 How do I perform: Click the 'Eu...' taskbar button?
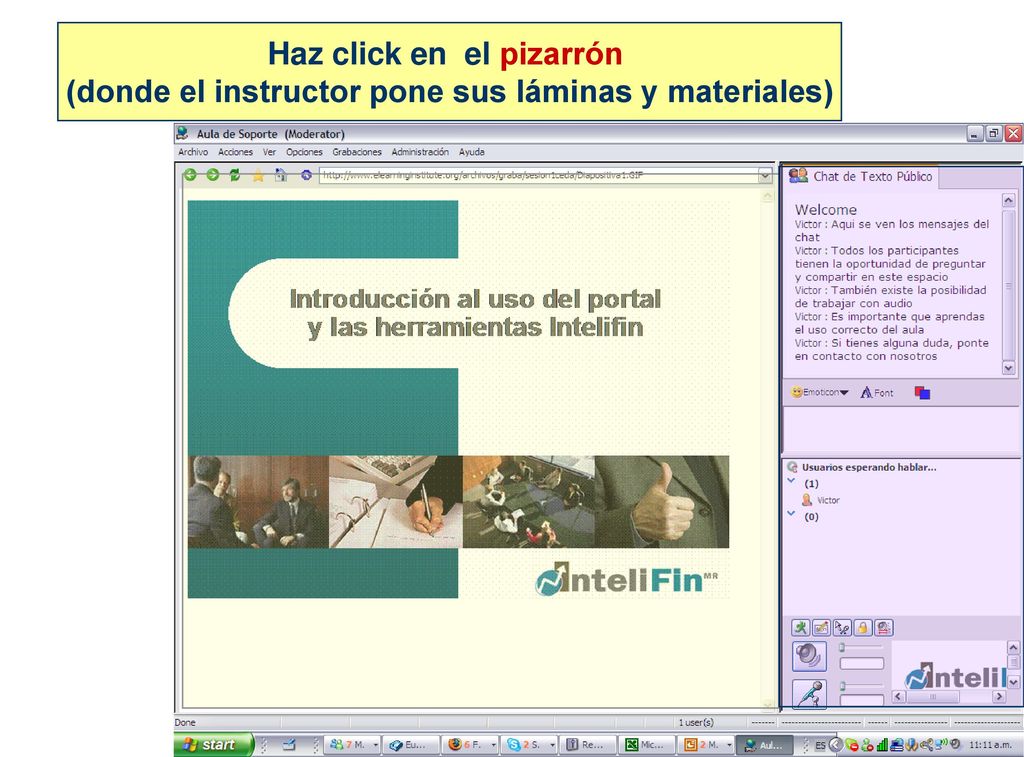click(411, 745)
